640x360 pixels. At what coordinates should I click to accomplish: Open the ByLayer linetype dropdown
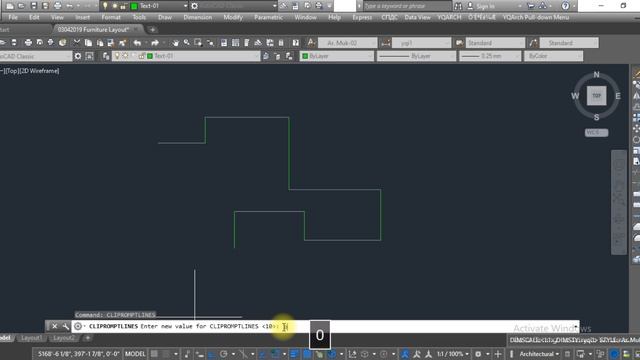[x=416, y=56]
